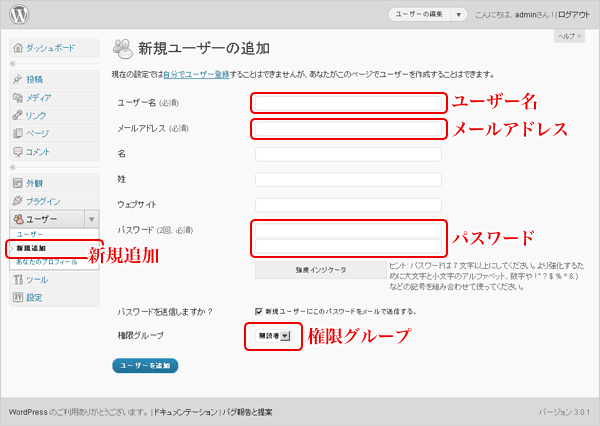The height and width of the screenshot is (426, 600).
Task: Click the Users people icon in sidebar
Action: (18, 219)
